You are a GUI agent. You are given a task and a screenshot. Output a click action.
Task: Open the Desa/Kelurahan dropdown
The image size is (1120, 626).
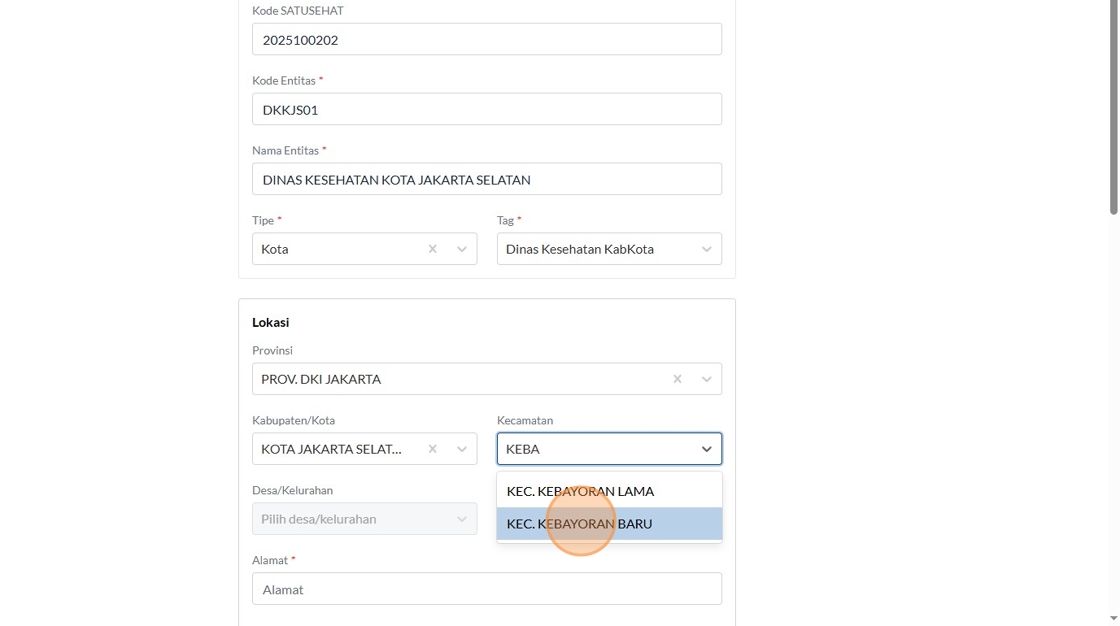point(364,519)
